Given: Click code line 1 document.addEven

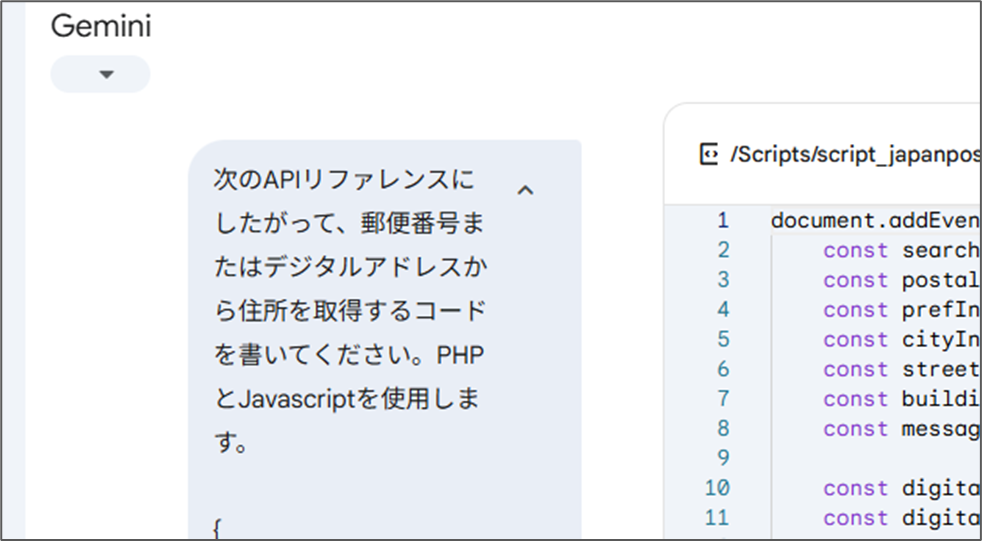Looking at the screenshot, I should 875,220.
